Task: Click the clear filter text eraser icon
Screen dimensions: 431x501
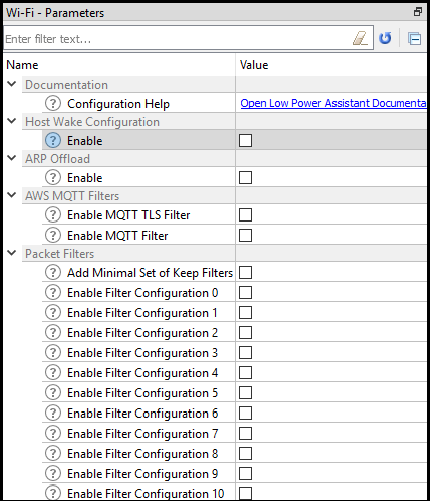Action: pyautogui.click(x=360, y=38)
